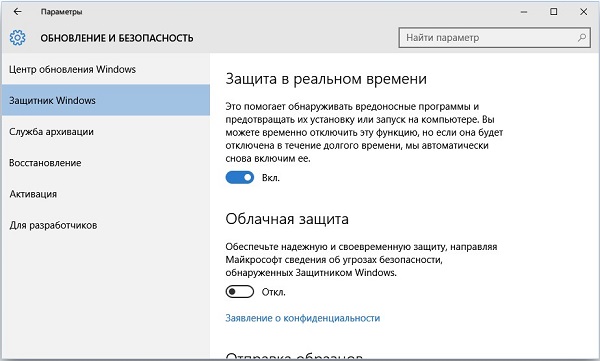This screenshot has width=600, height=361.
Task: Open Активация section
Action: pos(106,194)
